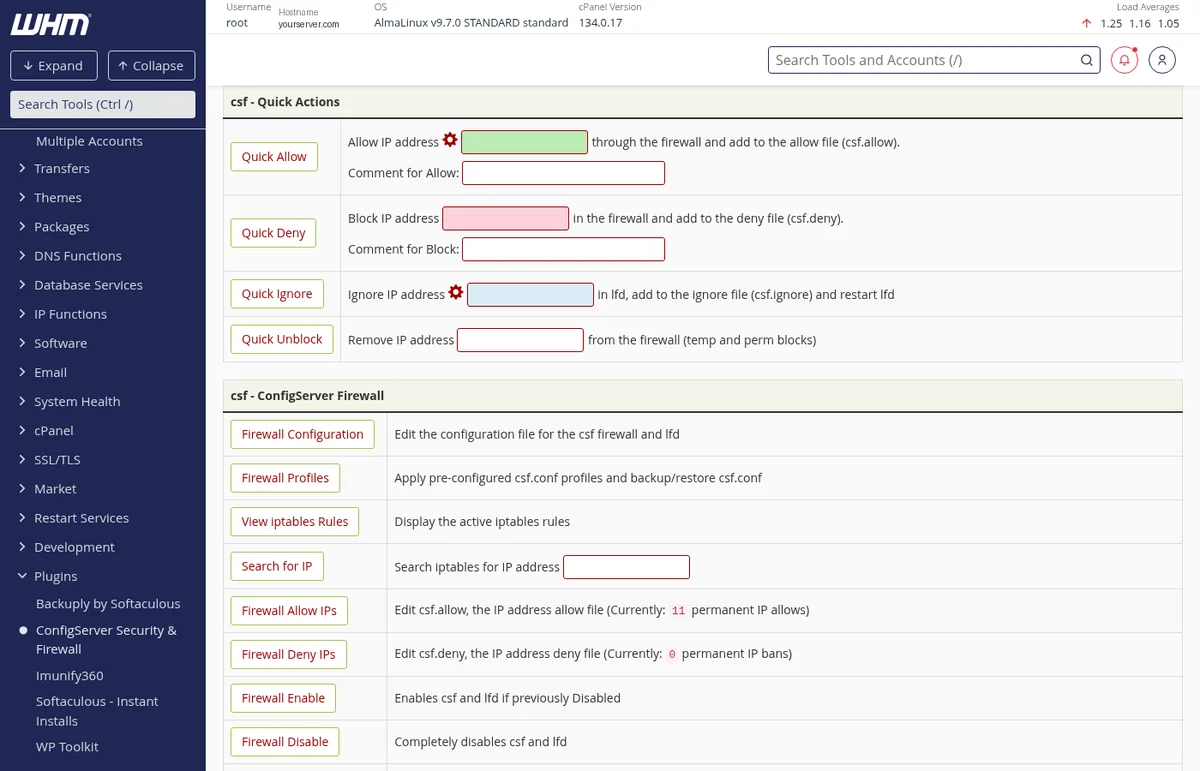Collapse the Plugins menu
The image size is (1200, 771).
(55, 575)
